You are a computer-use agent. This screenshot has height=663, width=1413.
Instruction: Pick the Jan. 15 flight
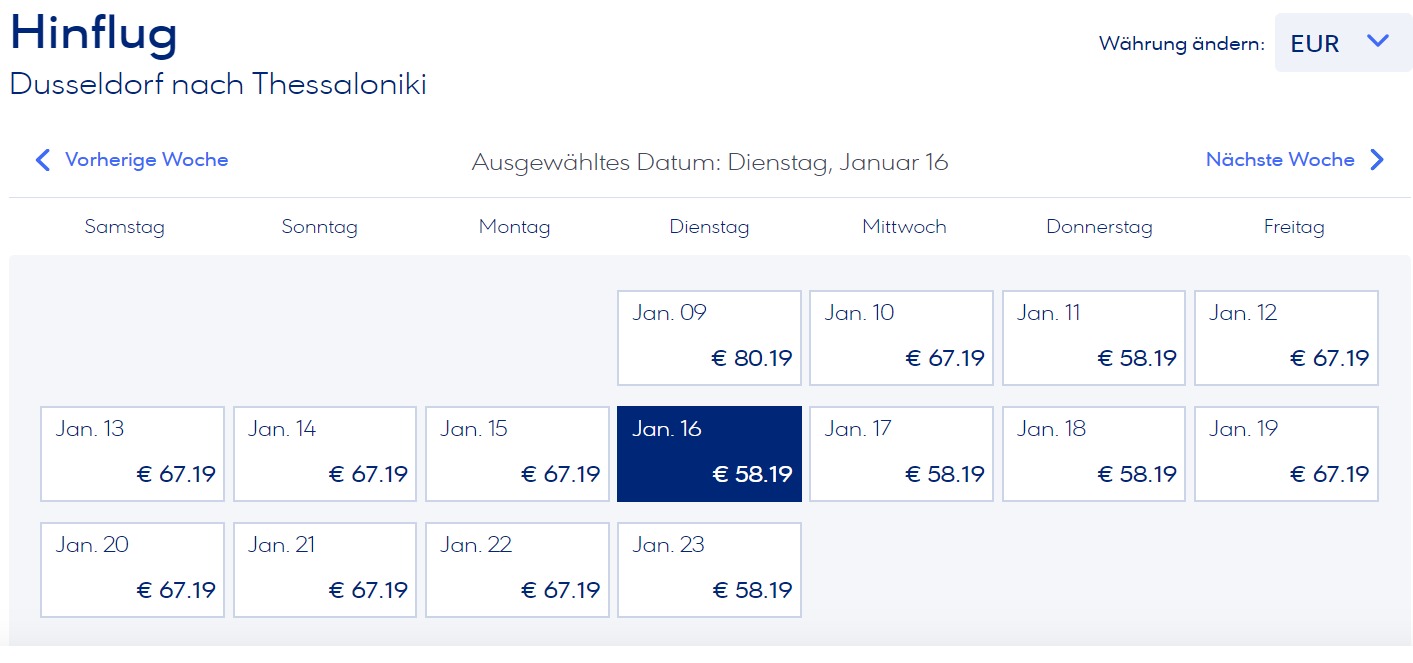517,454
